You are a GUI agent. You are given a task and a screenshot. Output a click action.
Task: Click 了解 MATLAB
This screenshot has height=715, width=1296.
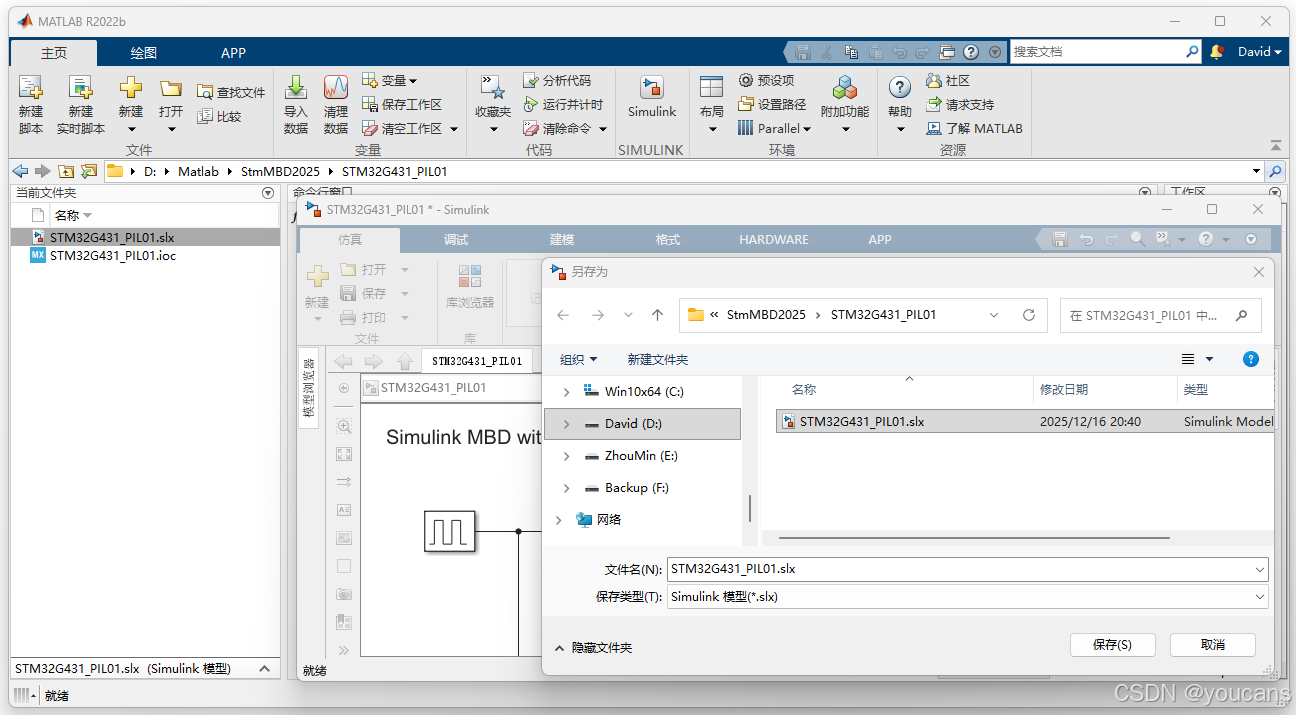point(974,128)
